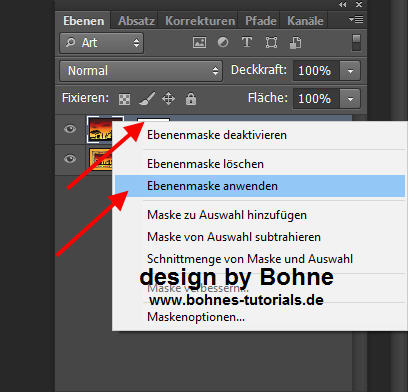Click the adjustment layer filter icon

[223, 42]
